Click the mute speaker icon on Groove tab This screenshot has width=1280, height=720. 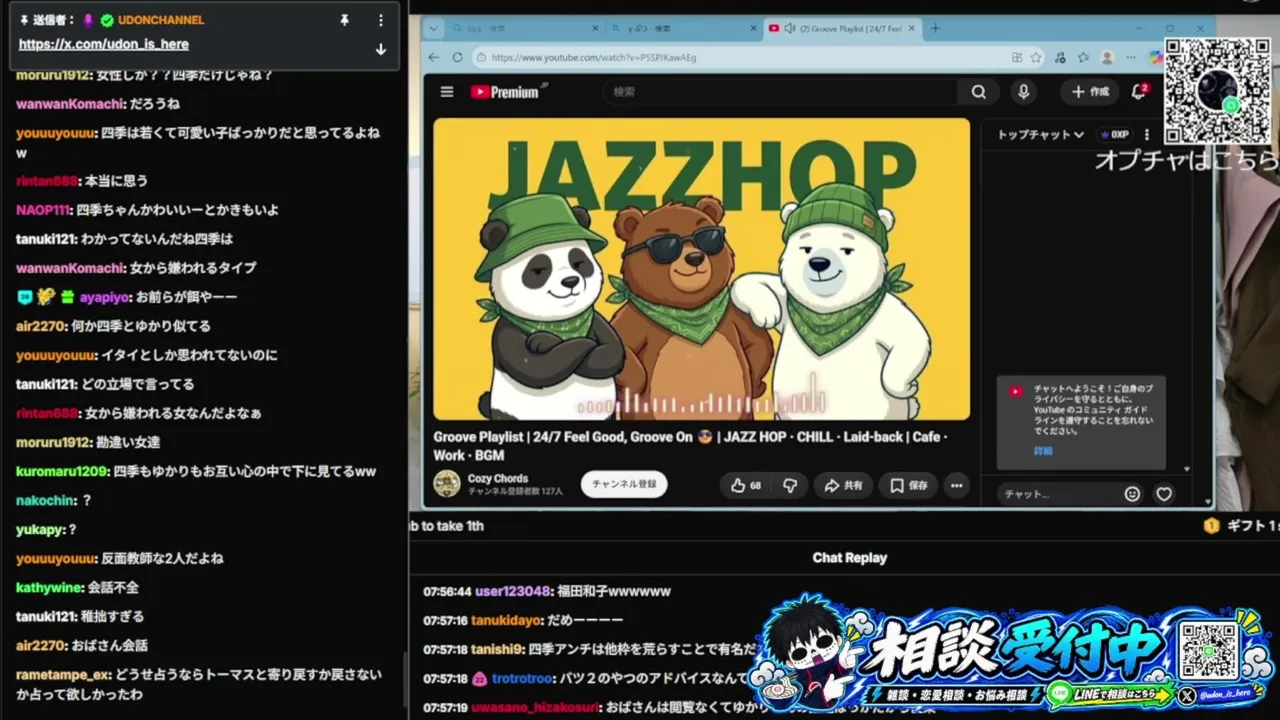(x=789, y=28)
